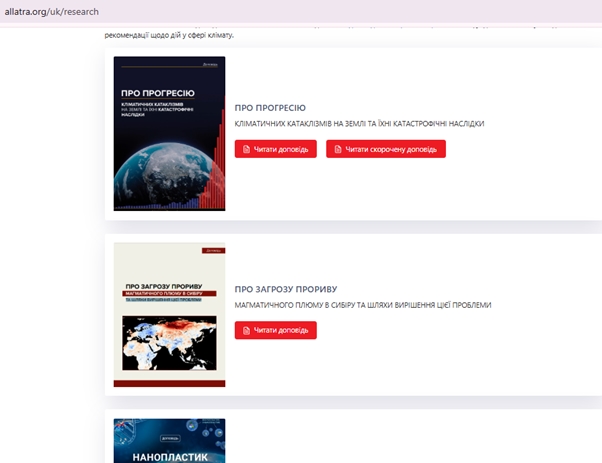Select subtitle "Кліматичних катаклізмів на Землі" text
This screenshot has width=602, height=463.
(359, 124)
